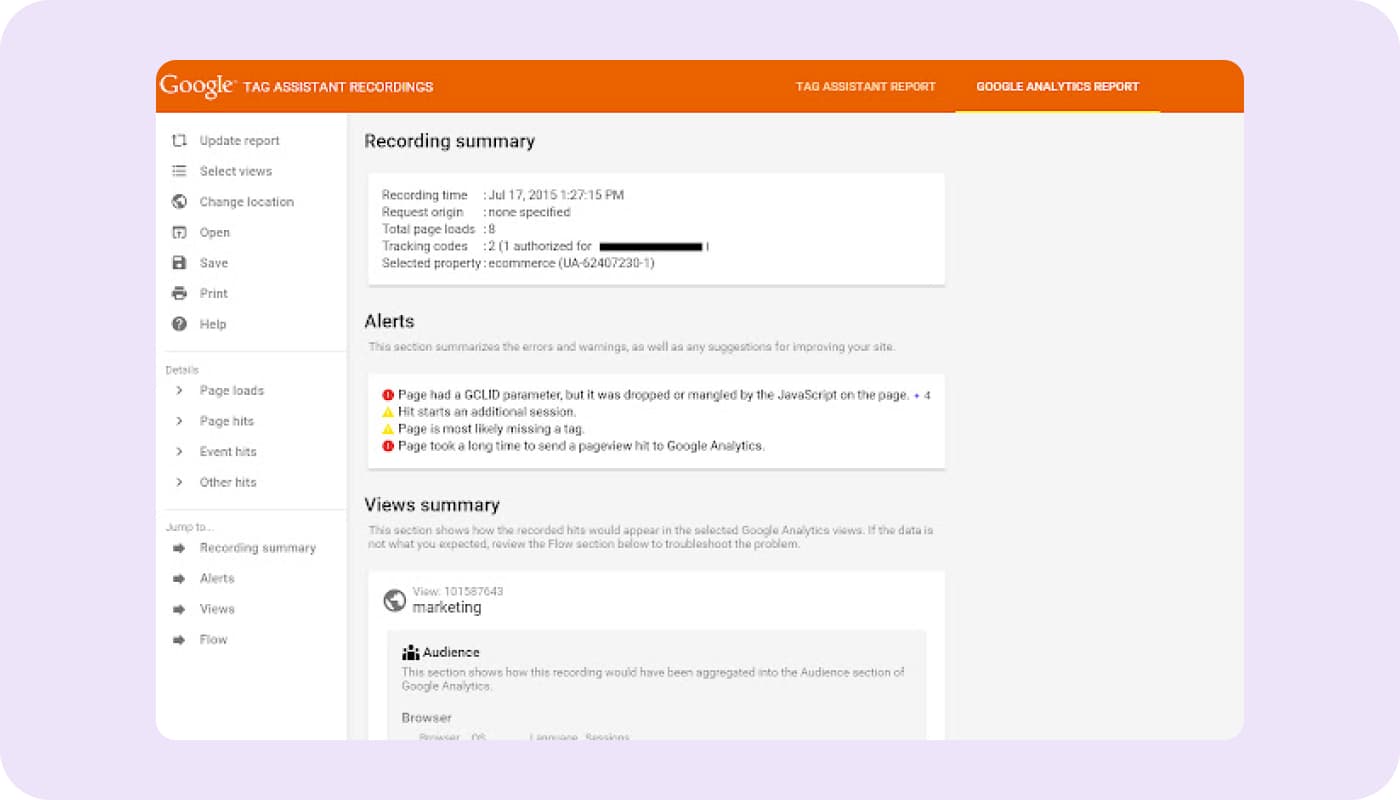Save the recording via Save label
This screenshot has width=1400, height=800.
tap(214, 263)
